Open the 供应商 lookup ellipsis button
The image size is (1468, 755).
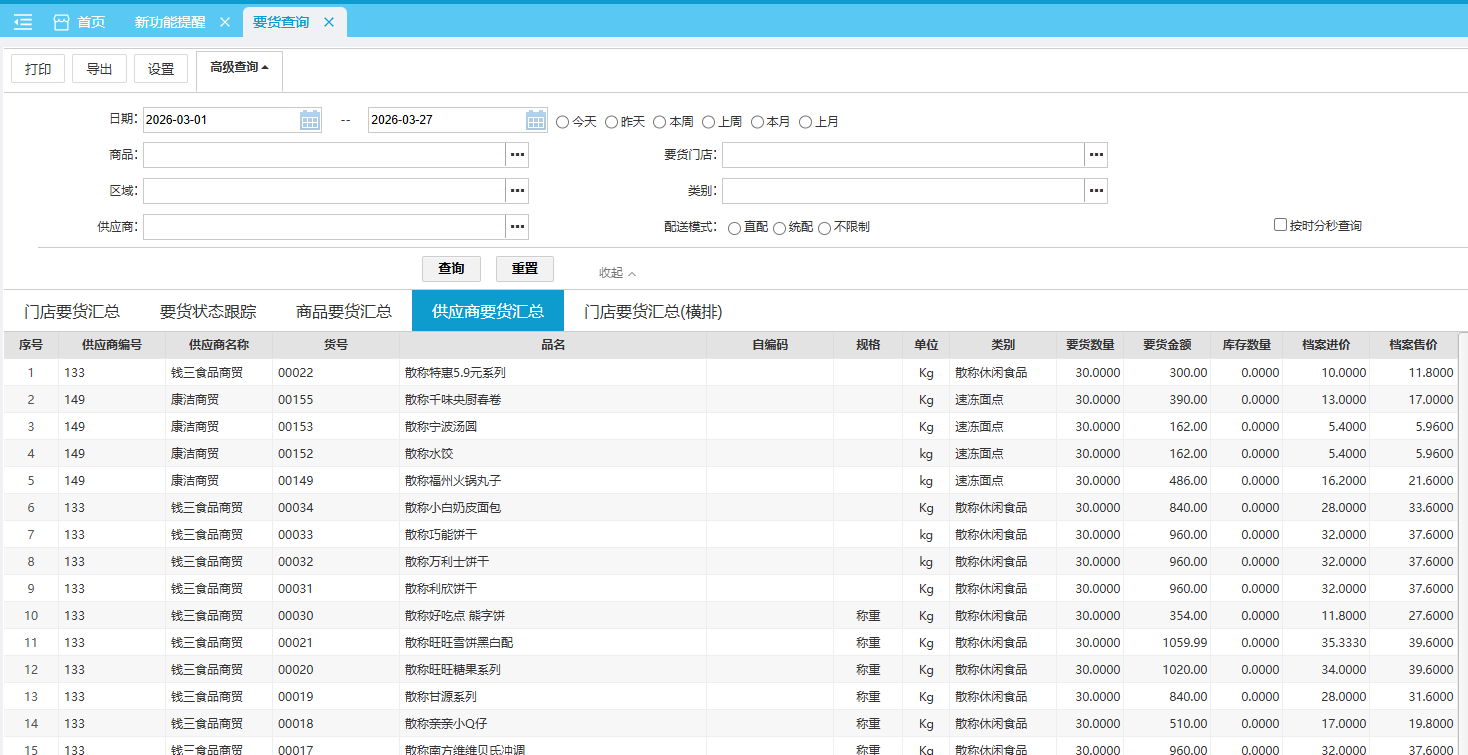click(x=517, y=227)
